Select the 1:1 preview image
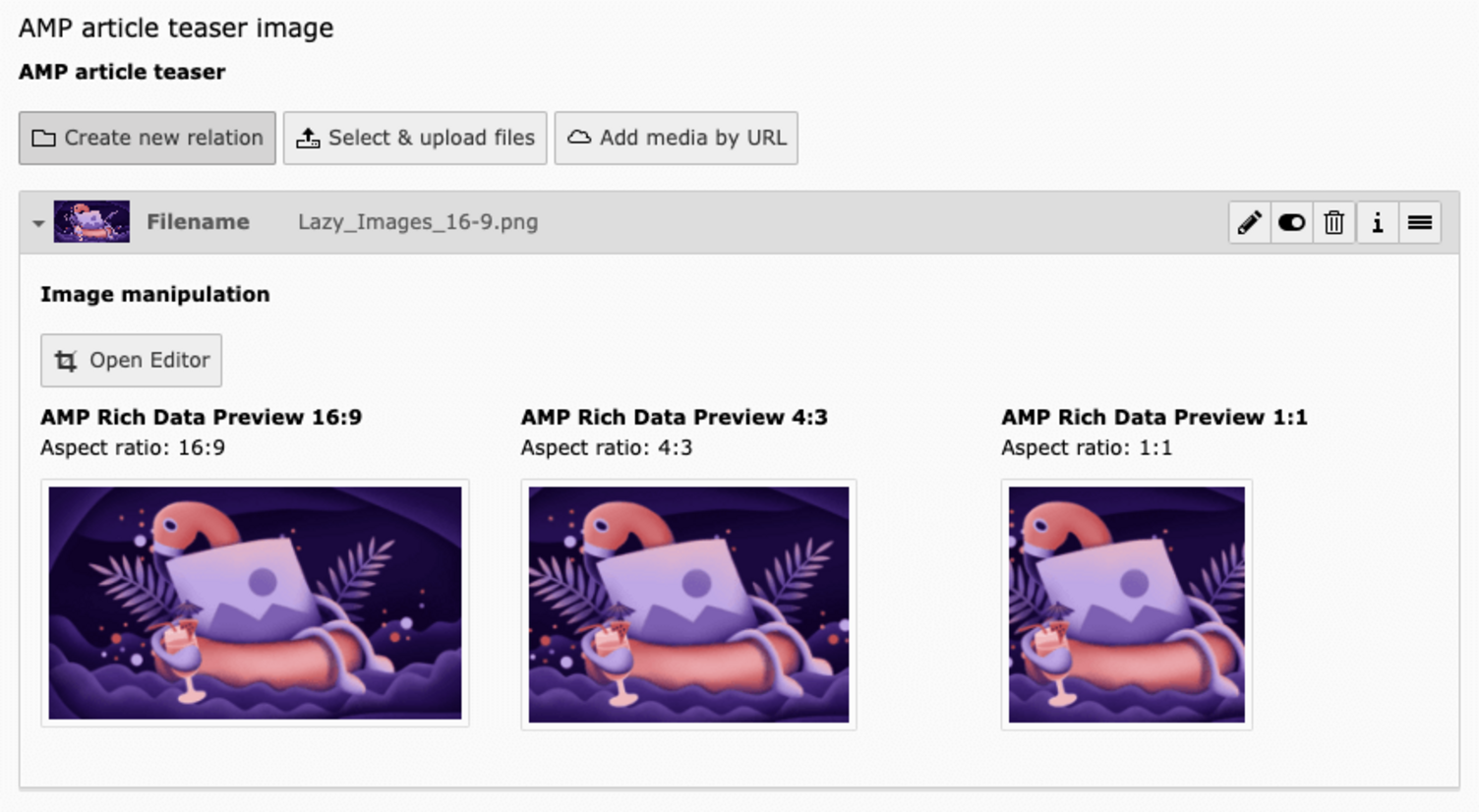Screen dimensions: 1479x812 pyautogui.click(x=1126, y=605)
